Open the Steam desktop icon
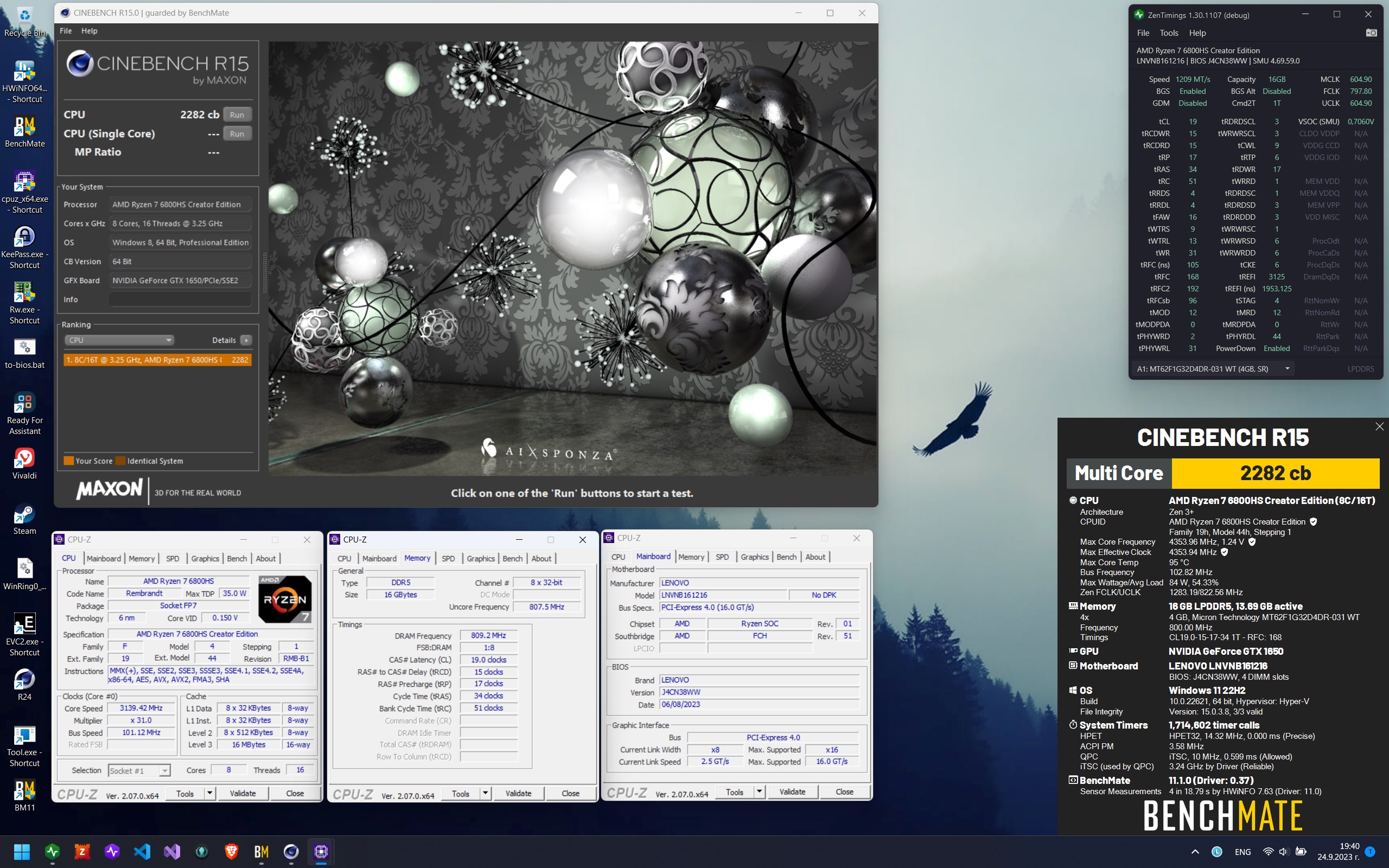 pyautogui.click(x=24, y=519)
